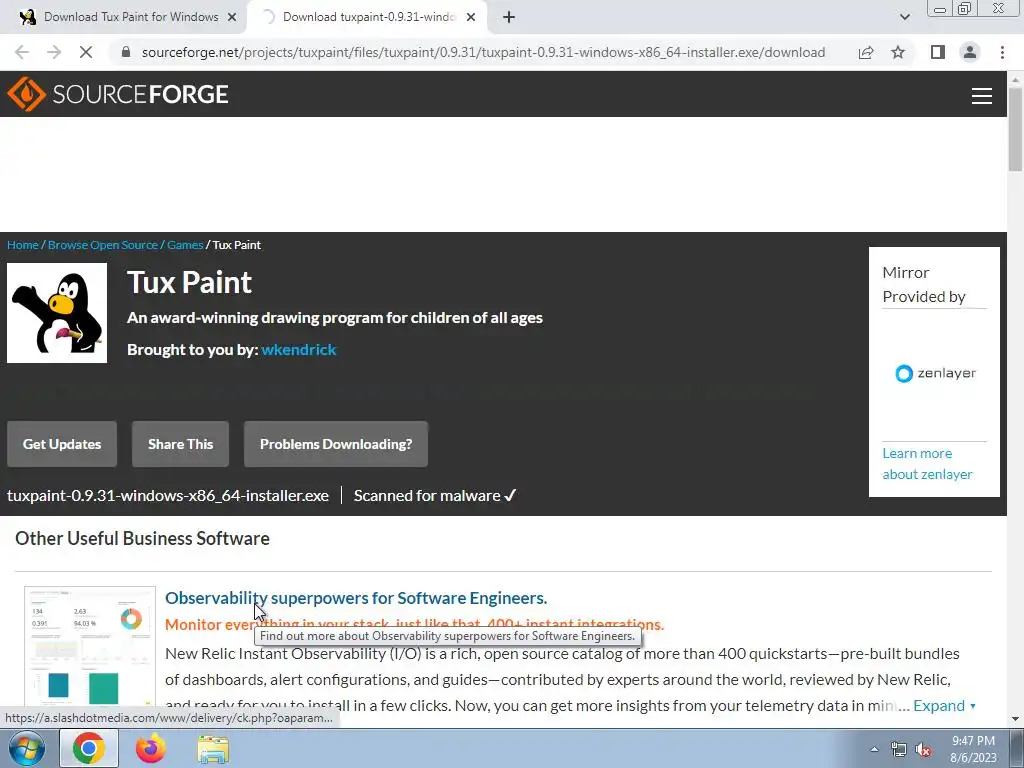Click the Other Useful Business Software heading
Viewport: 1024px width, 768px height.
pyautogui.click(x=142, y=539)
